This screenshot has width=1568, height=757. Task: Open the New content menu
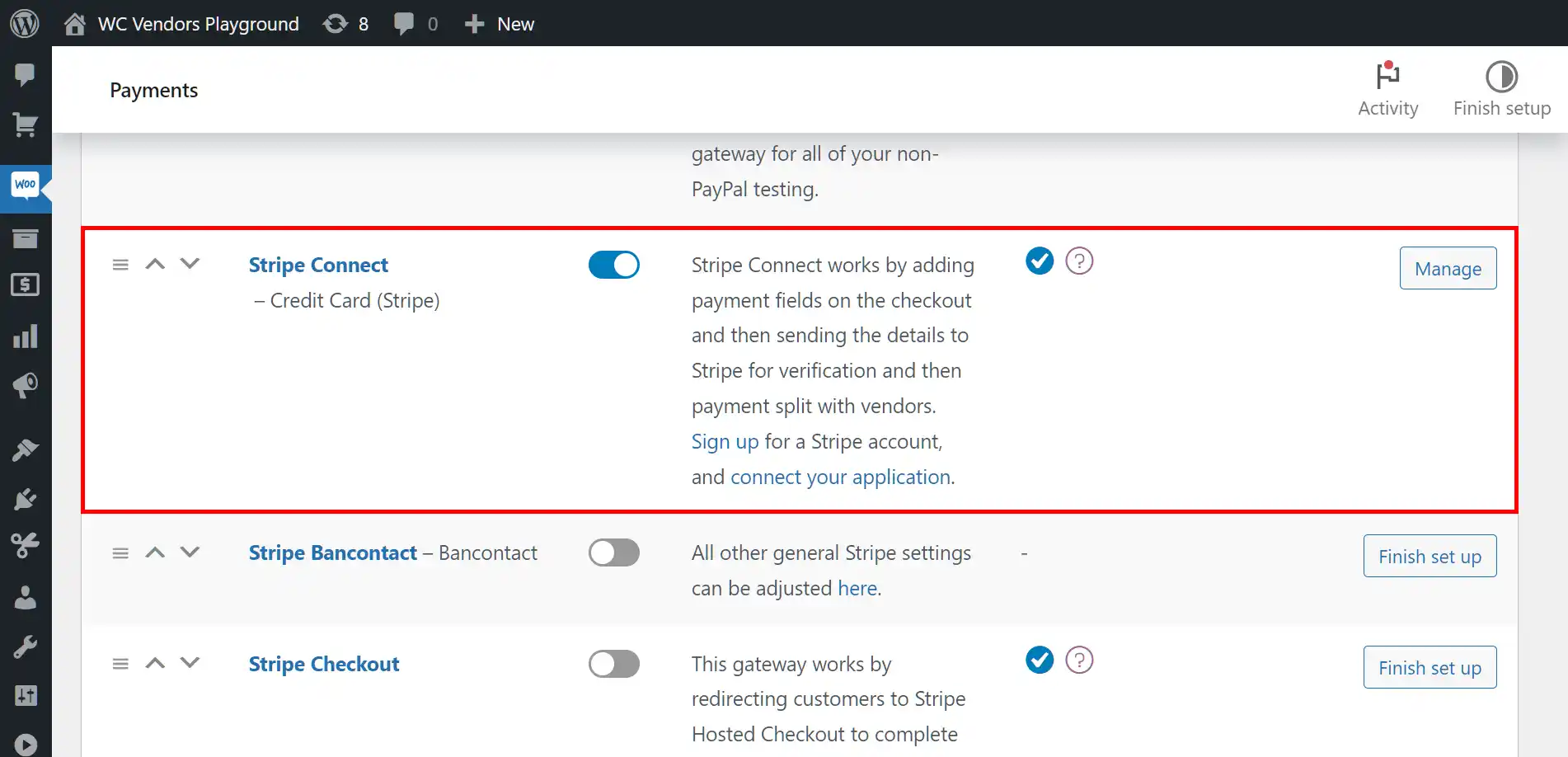500,24
